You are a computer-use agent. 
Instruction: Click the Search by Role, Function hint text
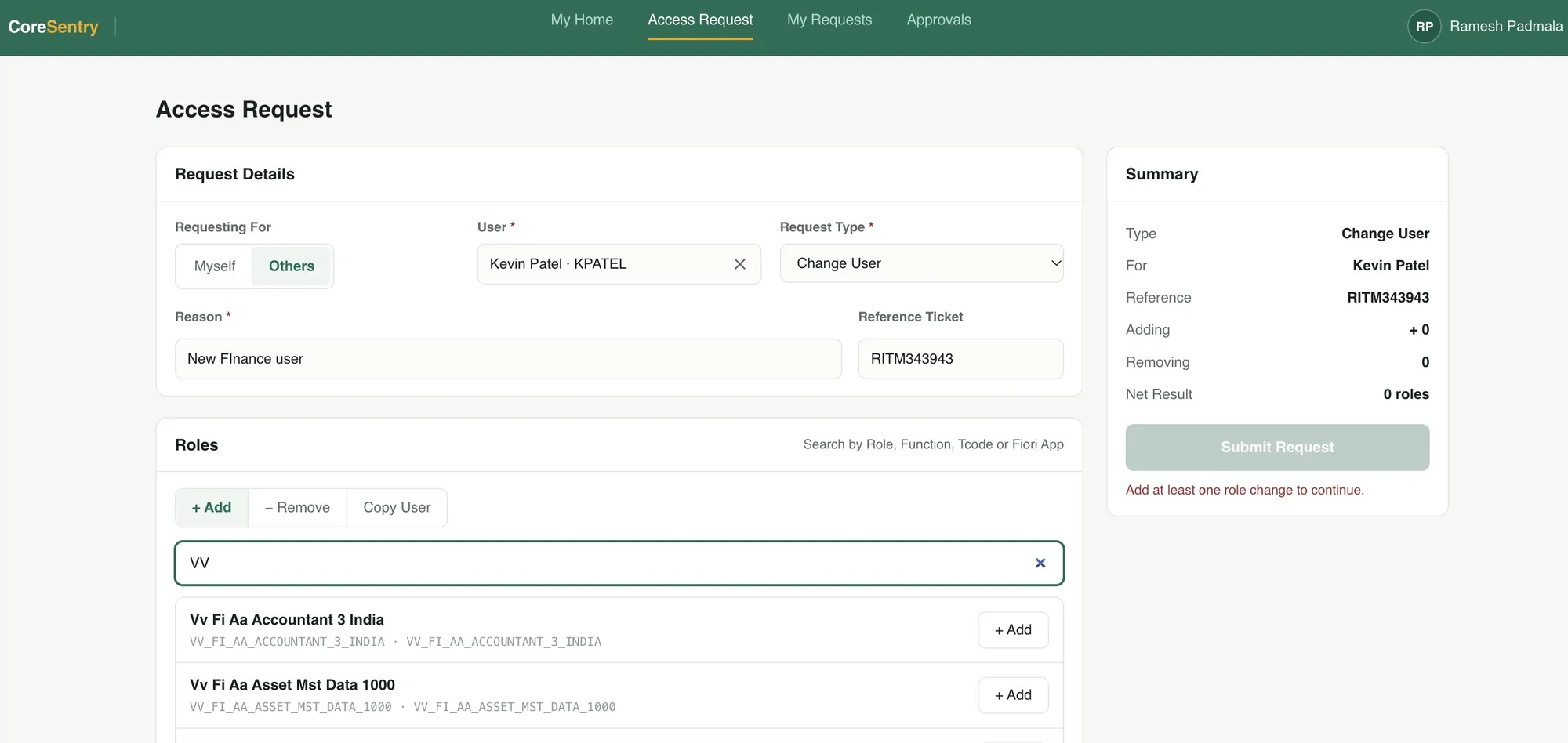click(x=933, y=444)
